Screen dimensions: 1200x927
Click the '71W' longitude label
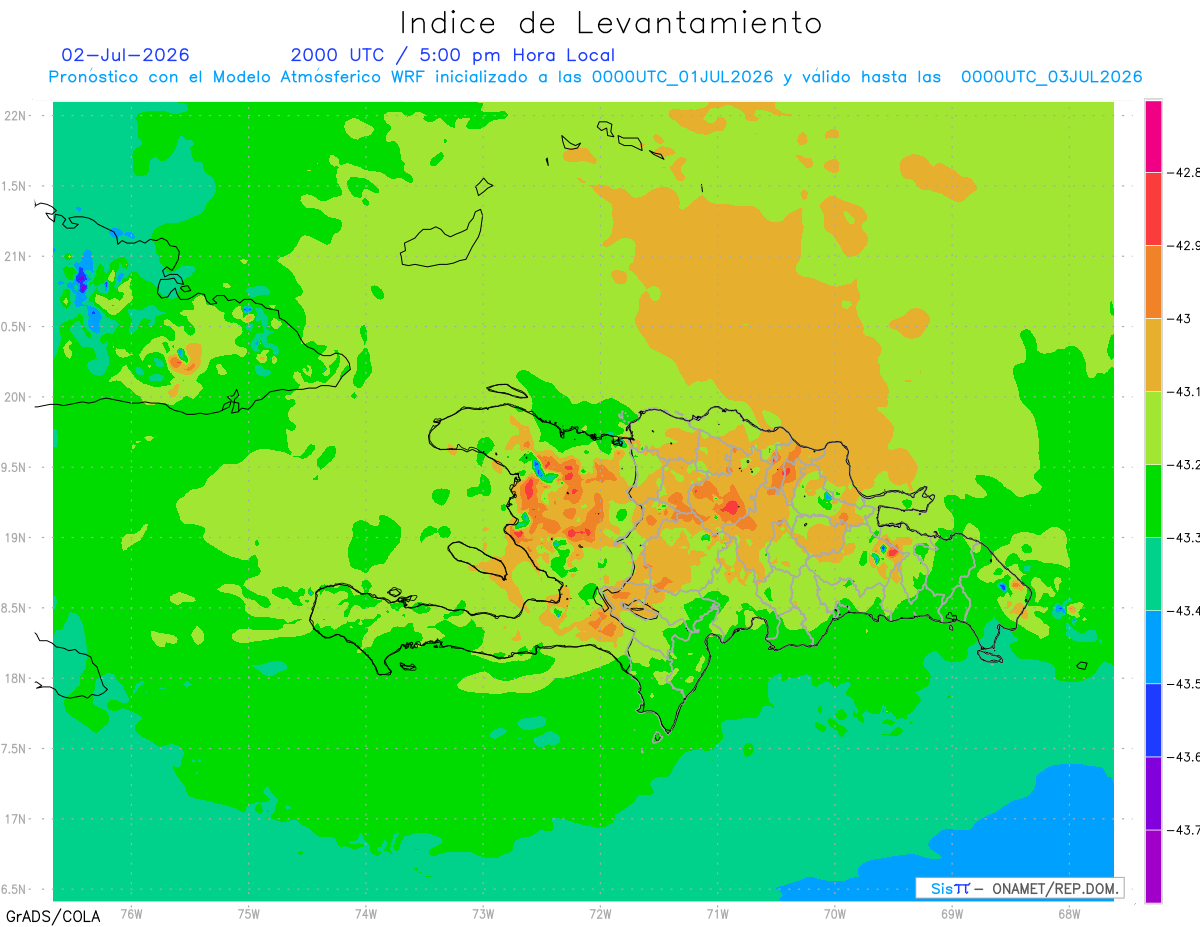(717, 914)
